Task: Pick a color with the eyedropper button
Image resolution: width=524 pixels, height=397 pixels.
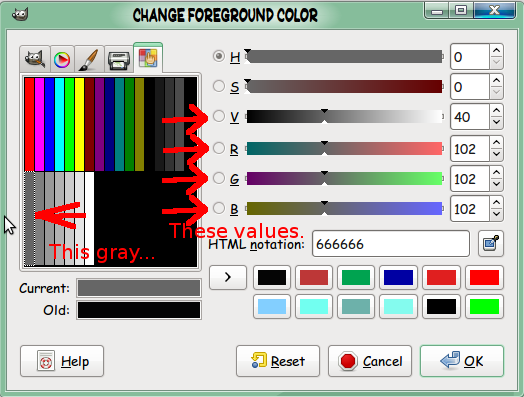Action: [x=491, y=244]
